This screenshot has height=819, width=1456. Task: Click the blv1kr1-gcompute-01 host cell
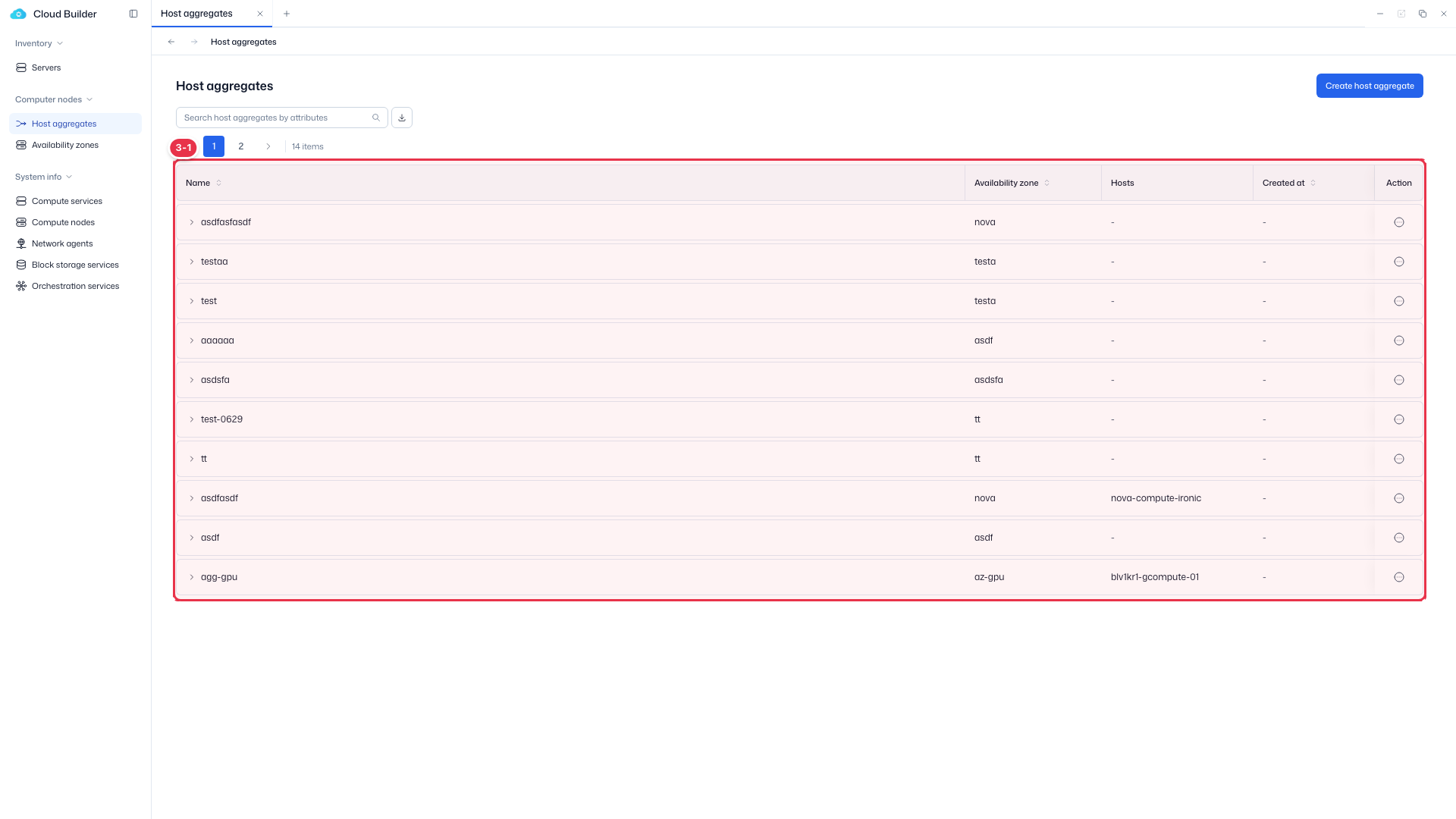(x=1155, y=577)
